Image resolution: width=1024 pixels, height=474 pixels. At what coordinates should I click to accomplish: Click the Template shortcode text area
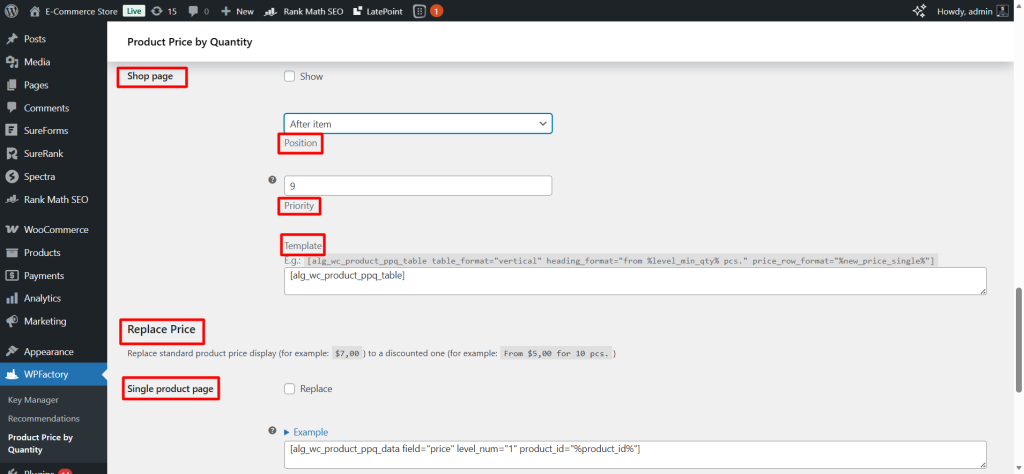tap(634, 280)
